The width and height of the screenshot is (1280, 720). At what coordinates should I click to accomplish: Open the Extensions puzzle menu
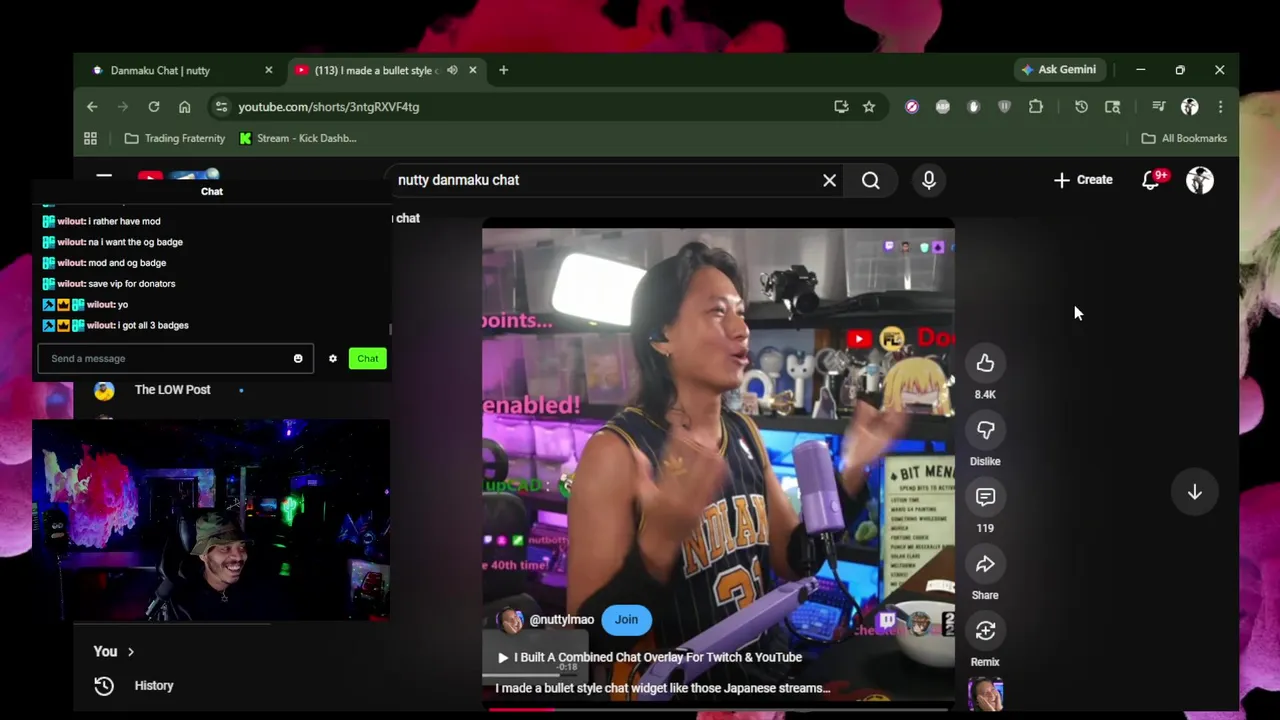1036,106
